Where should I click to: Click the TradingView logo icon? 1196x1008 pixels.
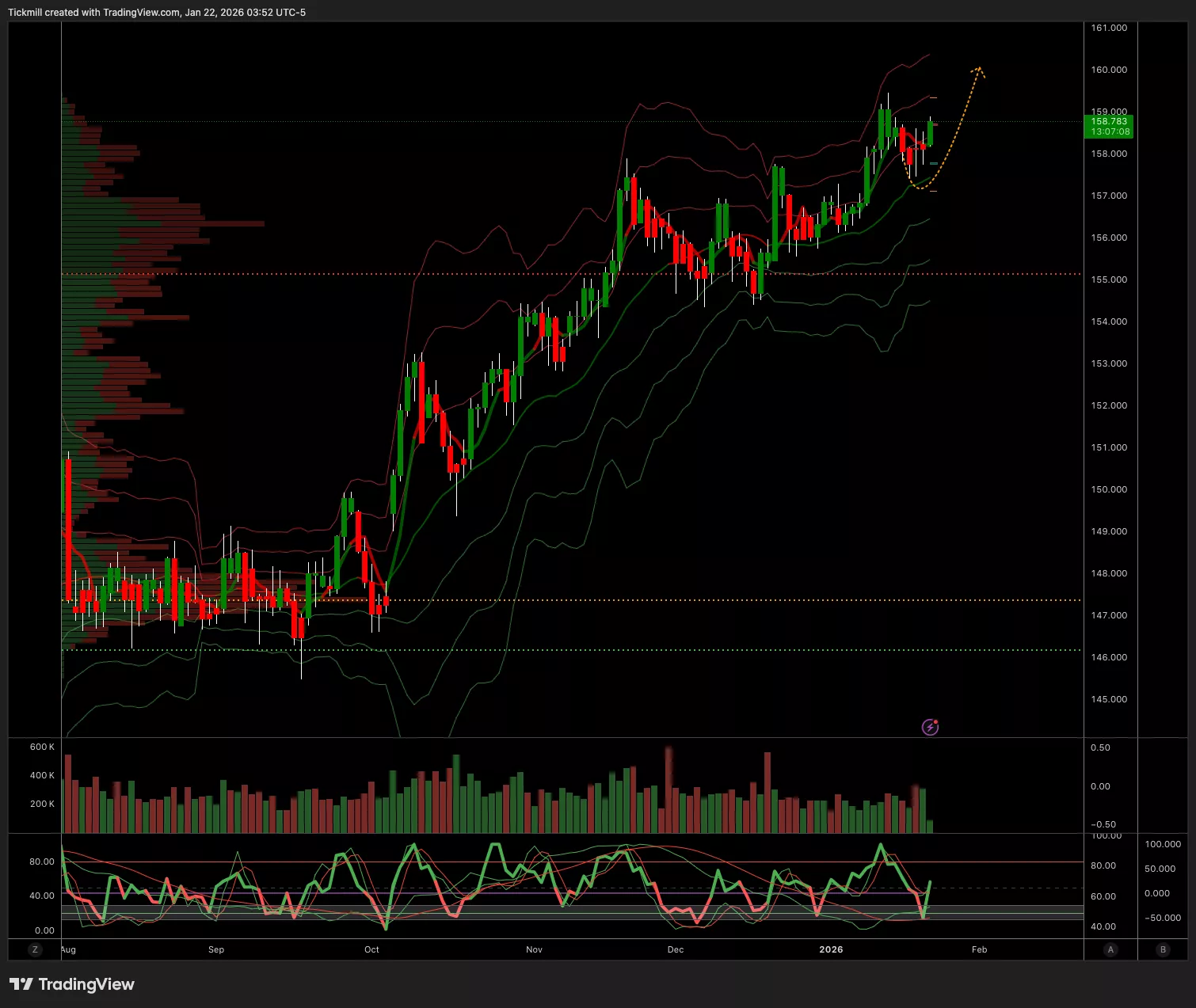(x=21, y=984)
